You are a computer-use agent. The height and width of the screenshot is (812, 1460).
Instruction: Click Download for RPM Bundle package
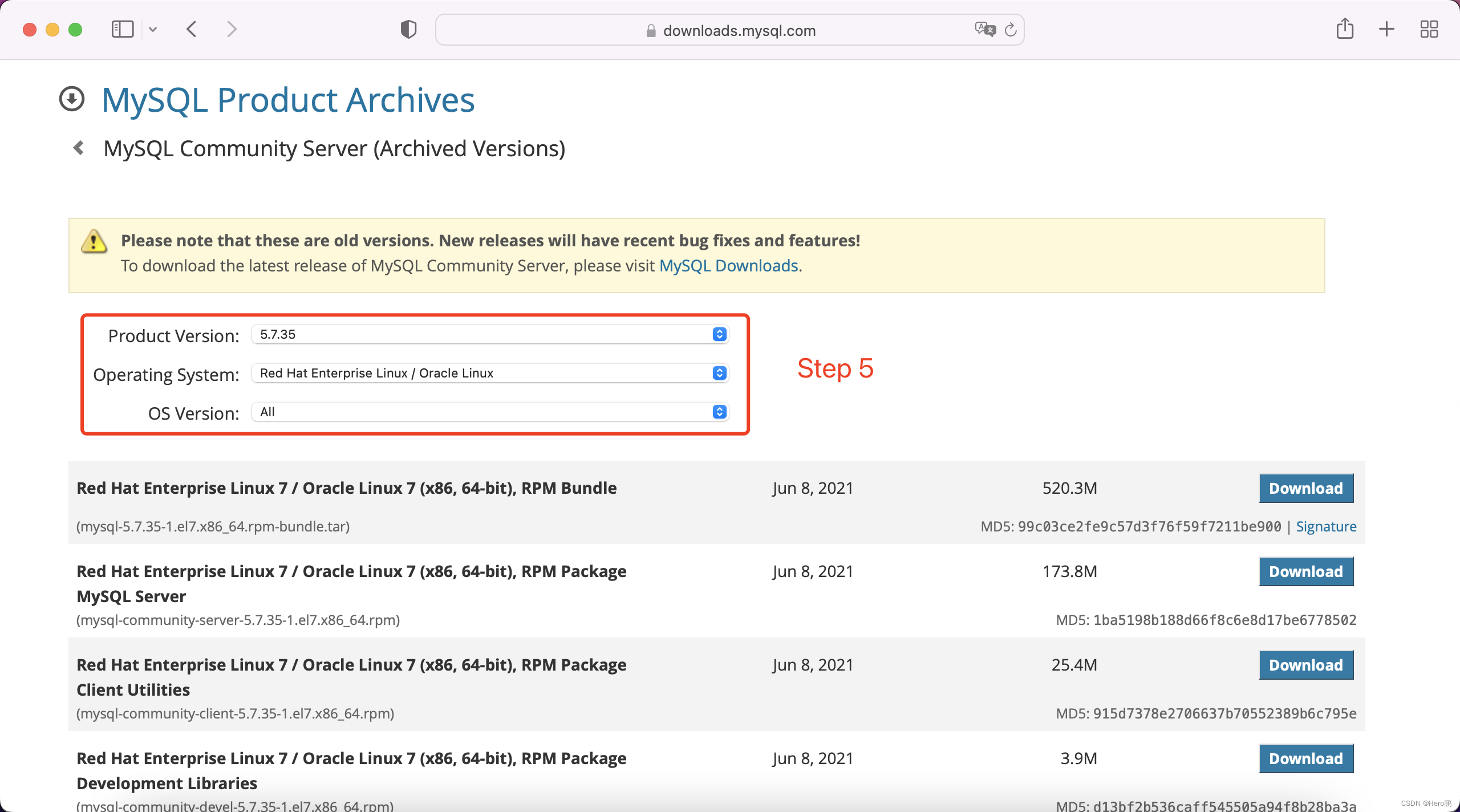[1305, 488]
